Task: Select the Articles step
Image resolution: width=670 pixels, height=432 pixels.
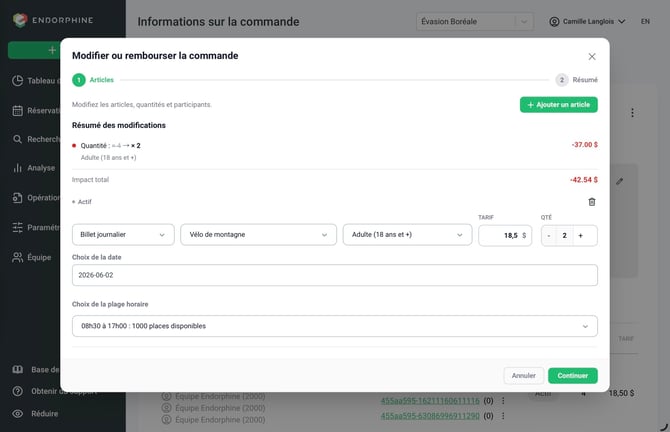Action: (x=93, y=80)
